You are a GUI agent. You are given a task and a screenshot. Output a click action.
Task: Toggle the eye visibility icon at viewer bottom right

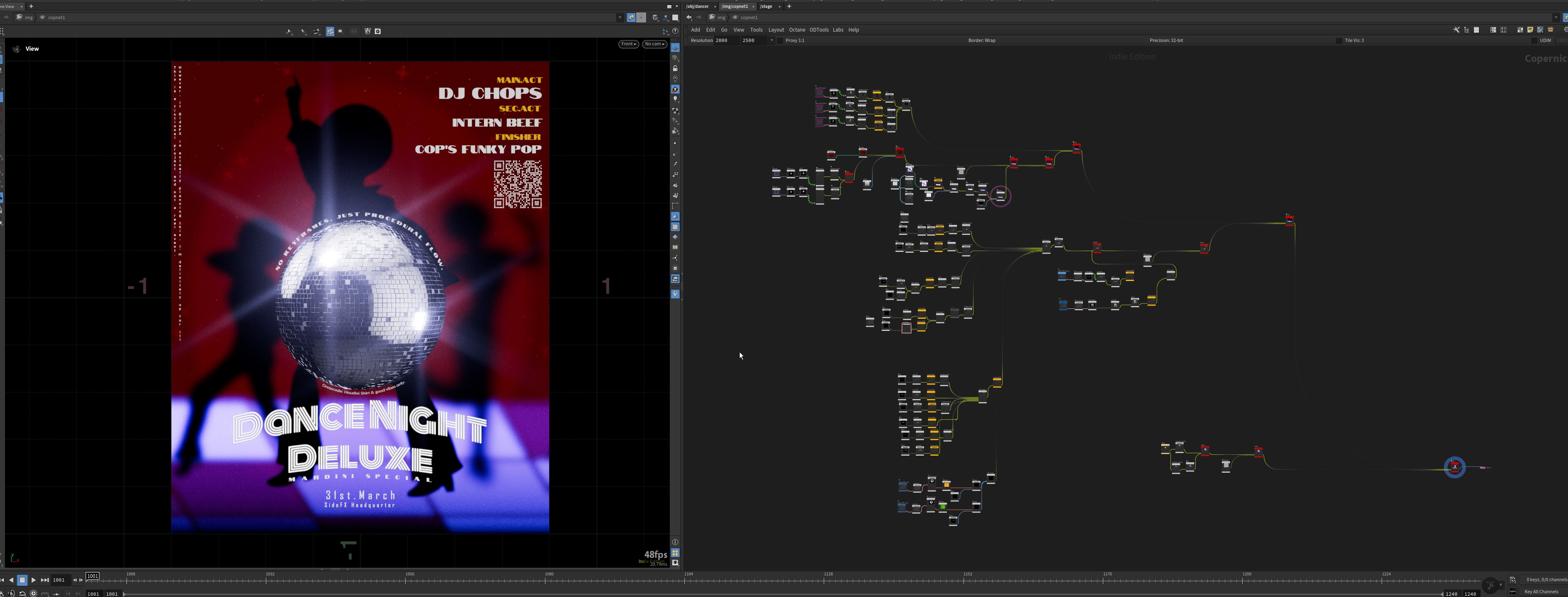675,563
